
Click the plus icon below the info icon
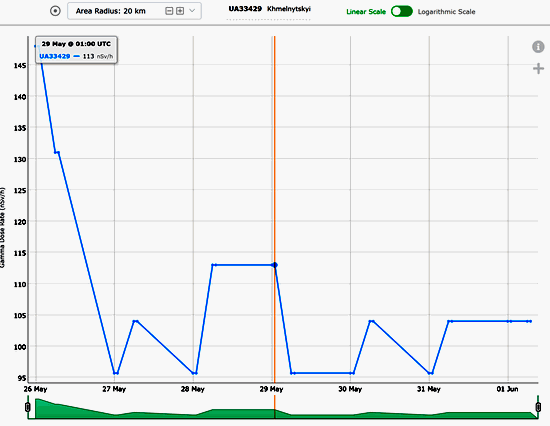(538, 68)
